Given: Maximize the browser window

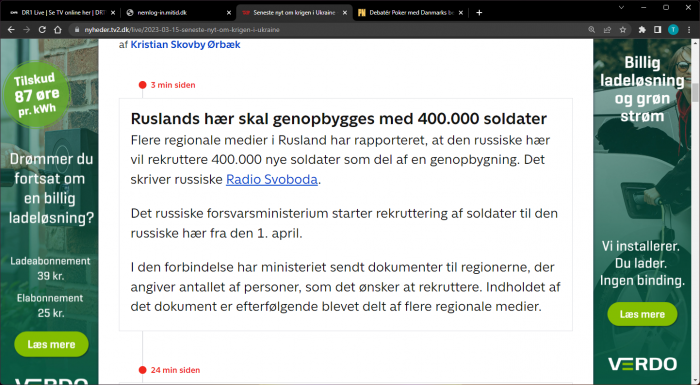Looking at the screenshot, I should click(666, 8).
